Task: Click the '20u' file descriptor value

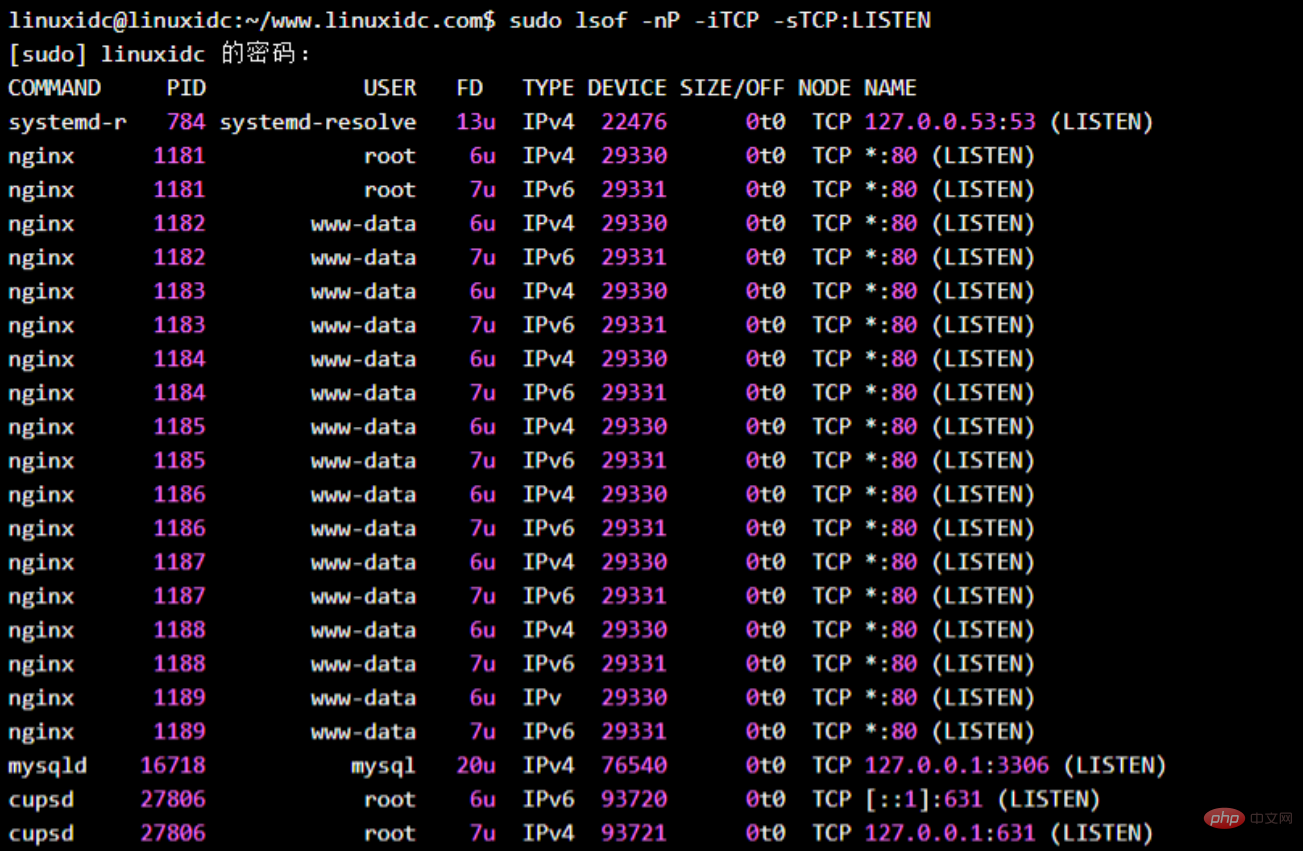Action: click(476, 766)
